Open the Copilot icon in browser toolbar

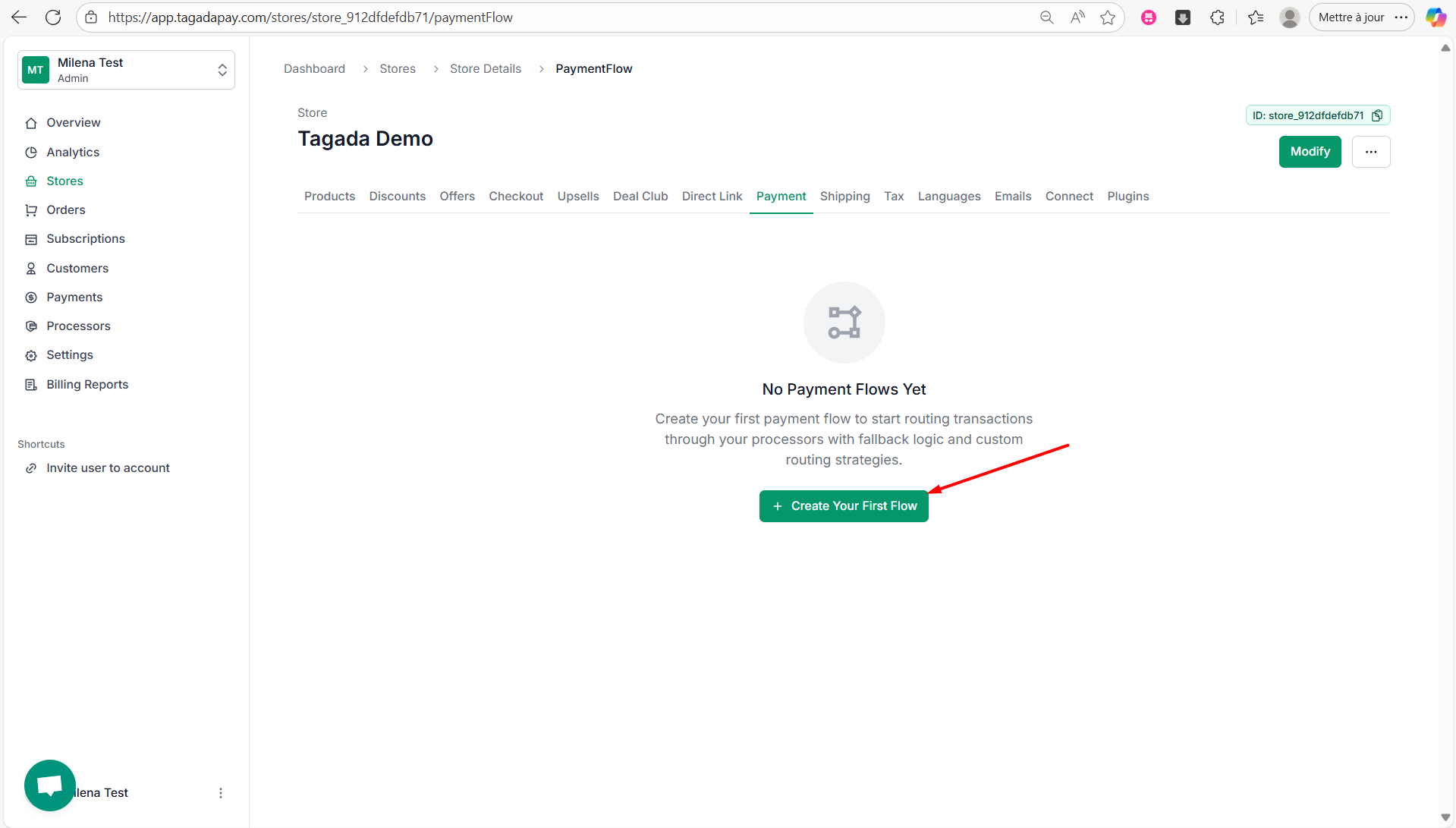pos(1435,17)
